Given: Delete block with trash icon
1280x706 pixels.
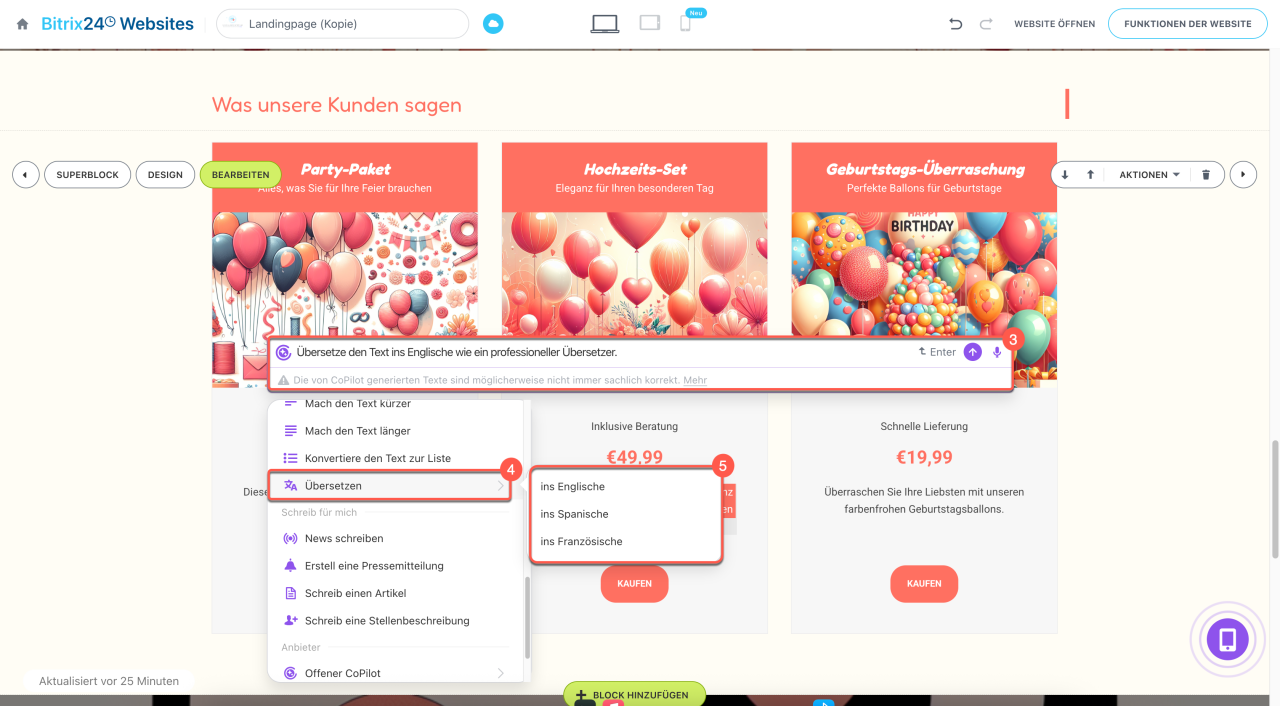Looking at the screenshot, I should coord(1206,175).
